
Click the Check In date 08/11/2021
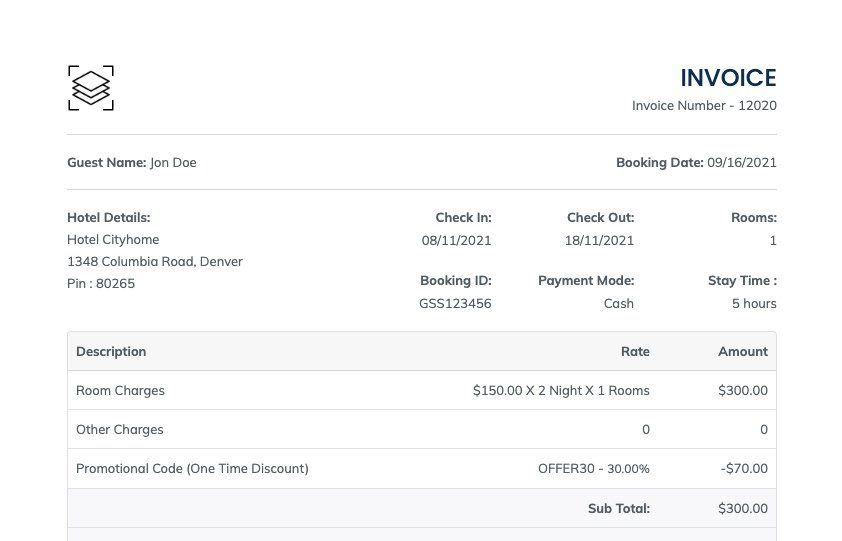(x=456, y=240)
